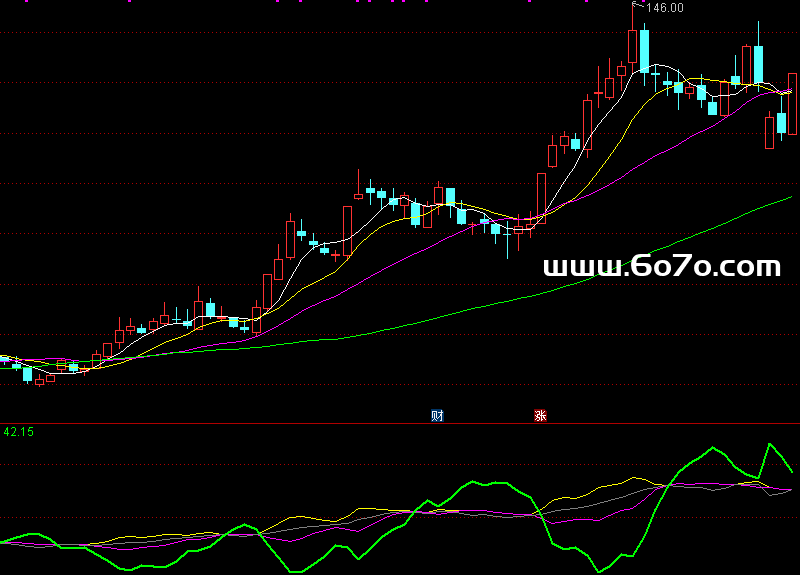Select the lowest cyan candlestick at the chart's far left

pyautogui.click(x=27, y=374)
